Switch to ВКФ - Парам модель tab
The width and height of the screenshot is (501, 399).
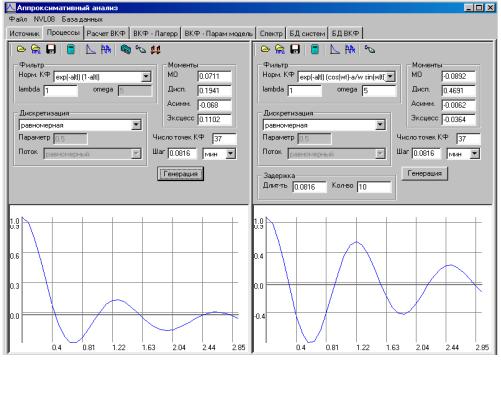tap(218, 34)
